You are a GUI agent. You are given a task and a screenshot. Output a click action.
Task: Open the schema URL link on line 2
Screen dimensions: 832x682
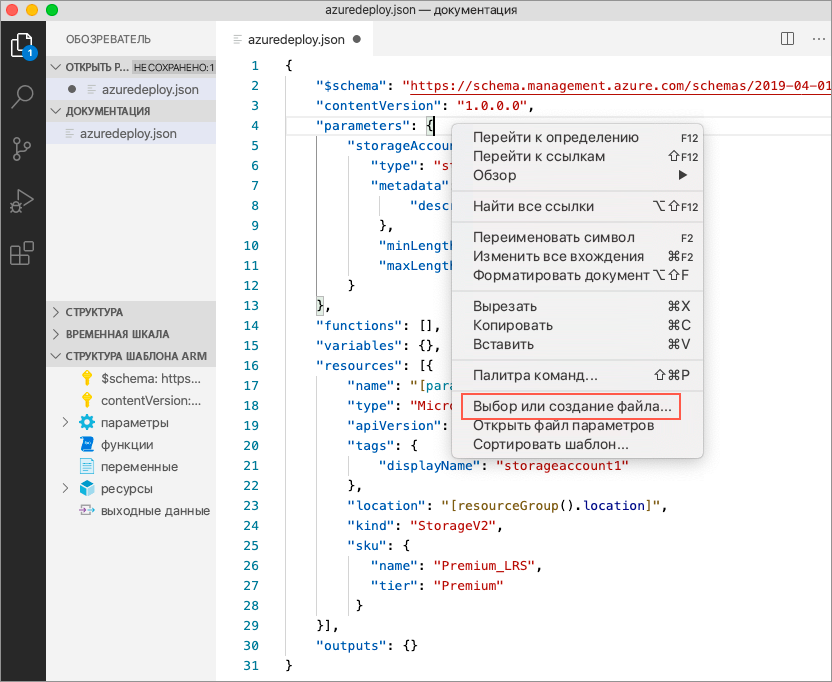pos(620,86)
